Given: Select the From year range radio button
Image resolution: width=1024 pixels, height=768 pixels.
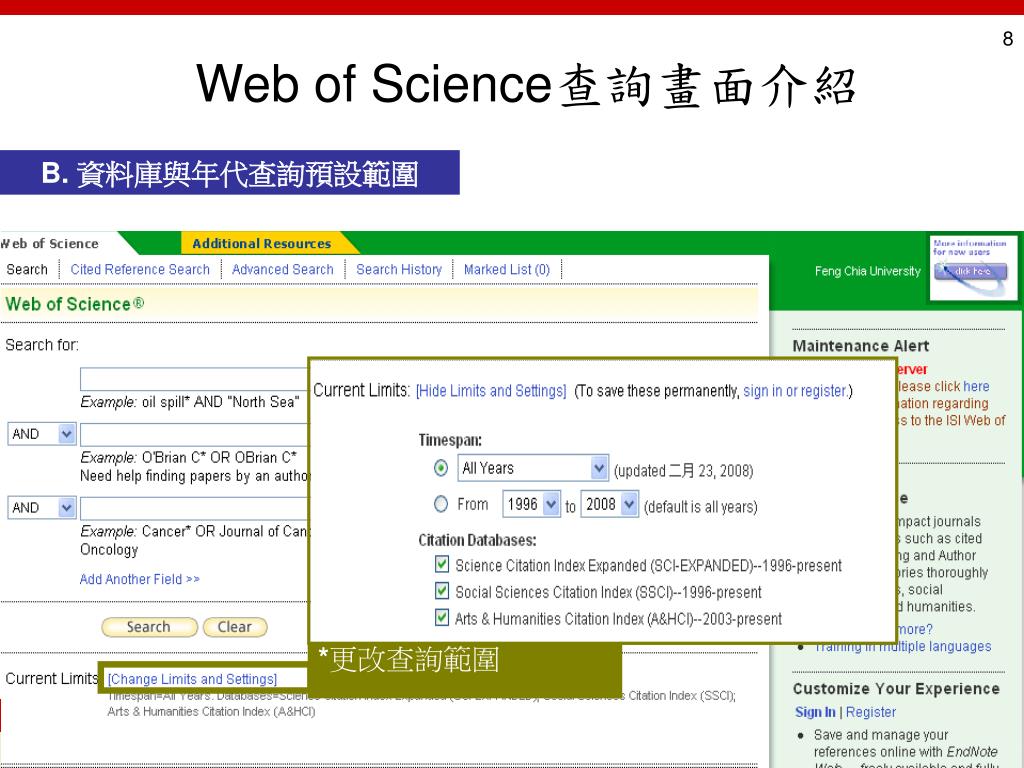Looking at the screenshot, I should click(441, 504).
